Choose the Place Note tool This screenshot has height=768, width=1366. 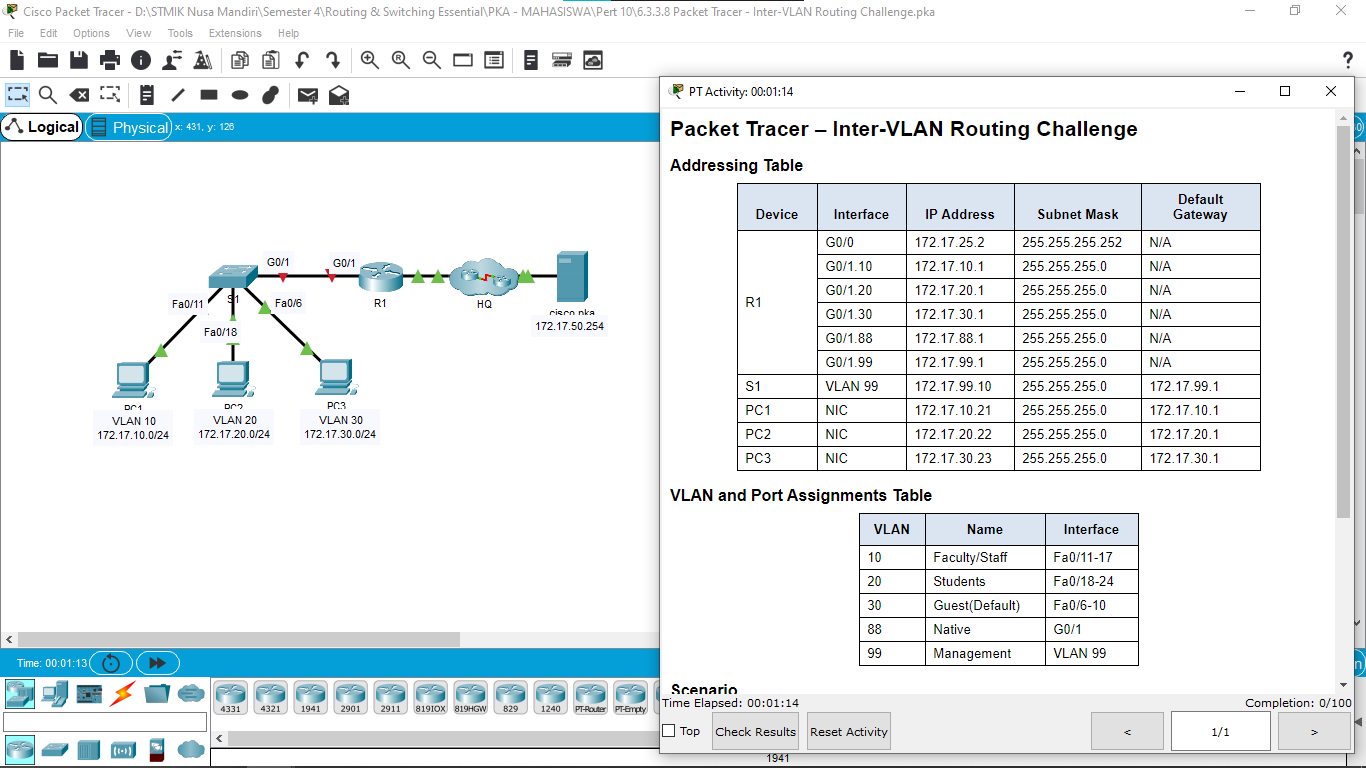[x=147, y=95]
